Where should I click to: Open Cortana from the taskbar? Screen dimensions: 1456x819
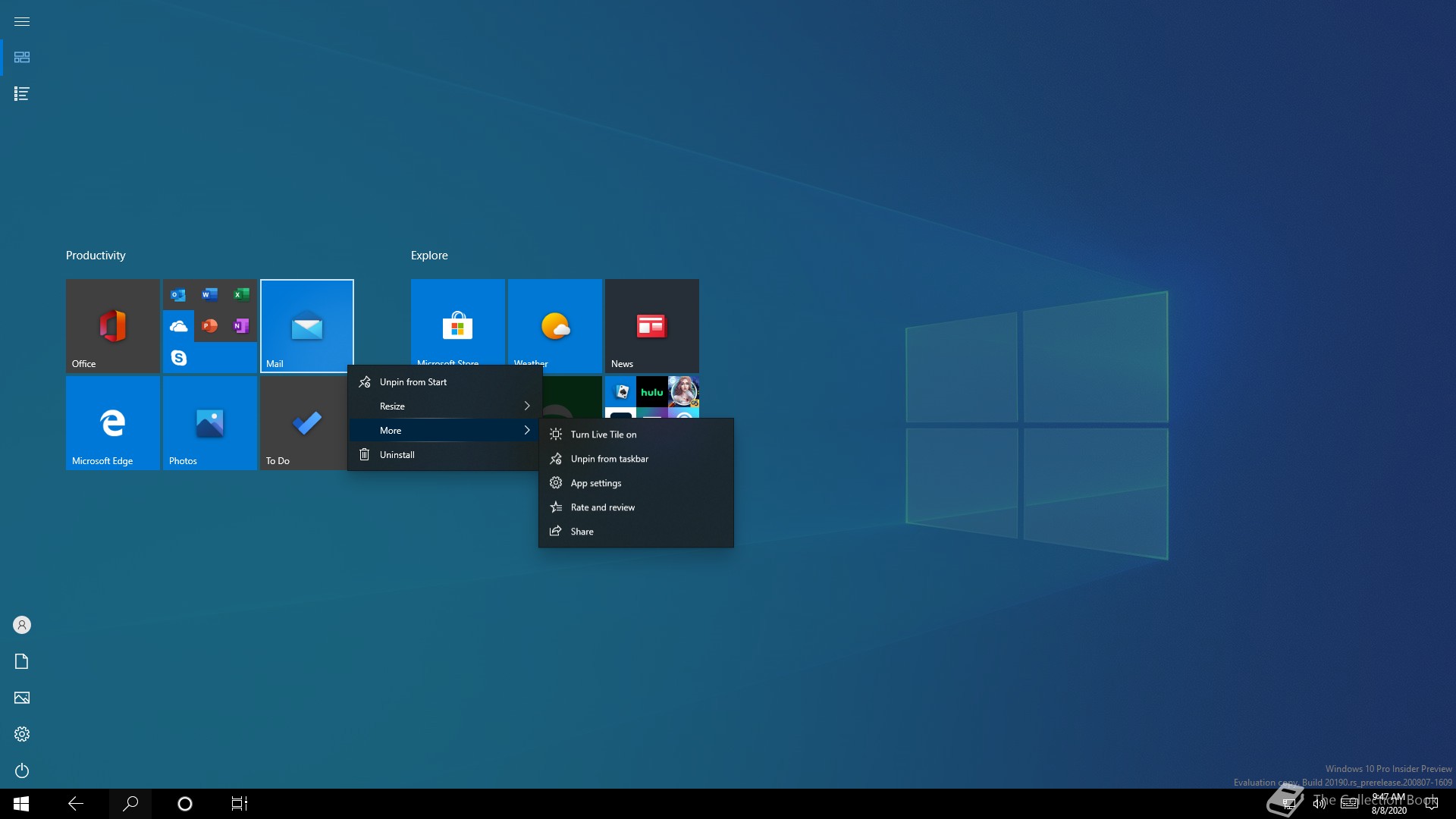185,804
